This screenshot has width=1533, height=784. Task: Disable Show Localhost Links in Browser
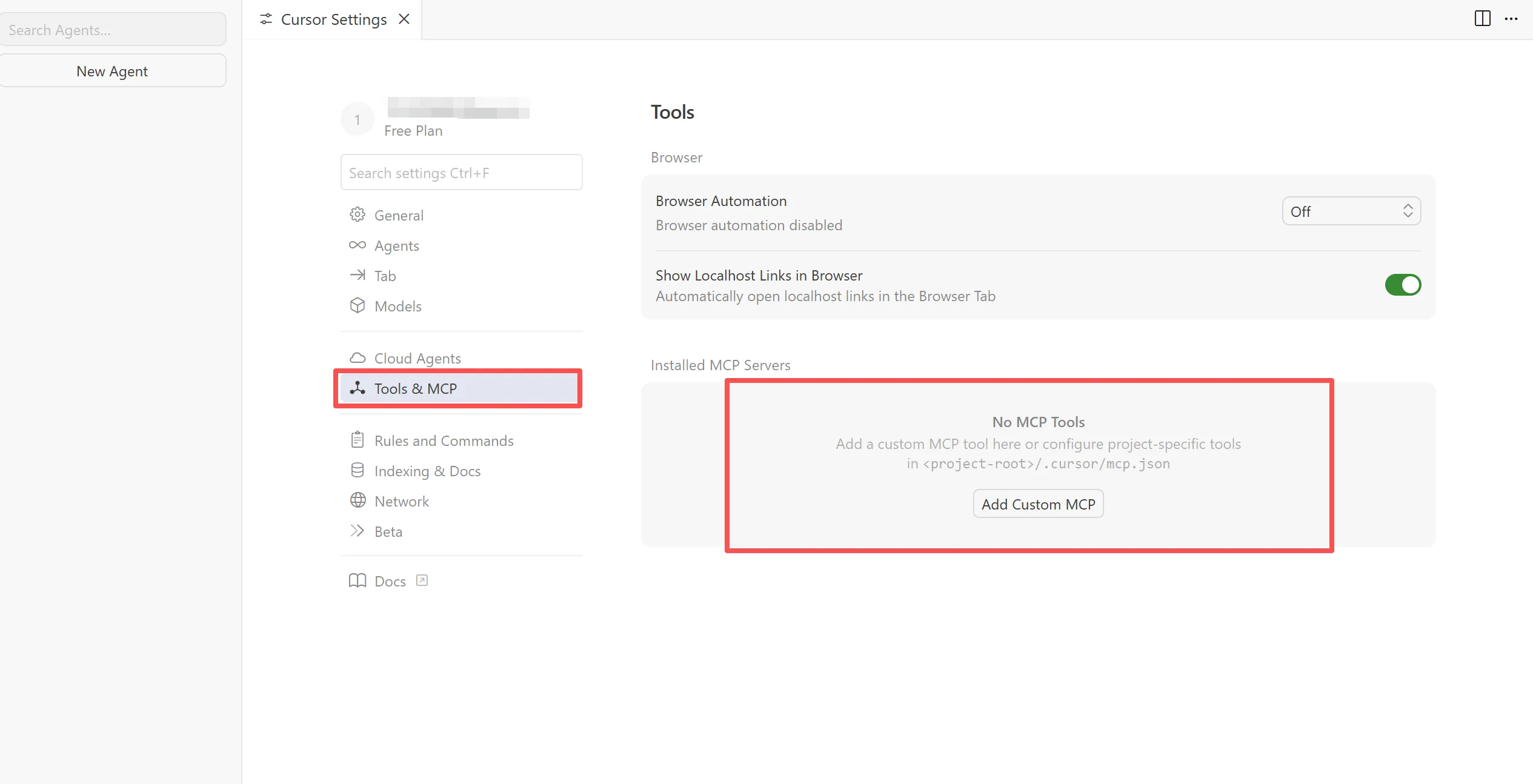(1402, 285)
